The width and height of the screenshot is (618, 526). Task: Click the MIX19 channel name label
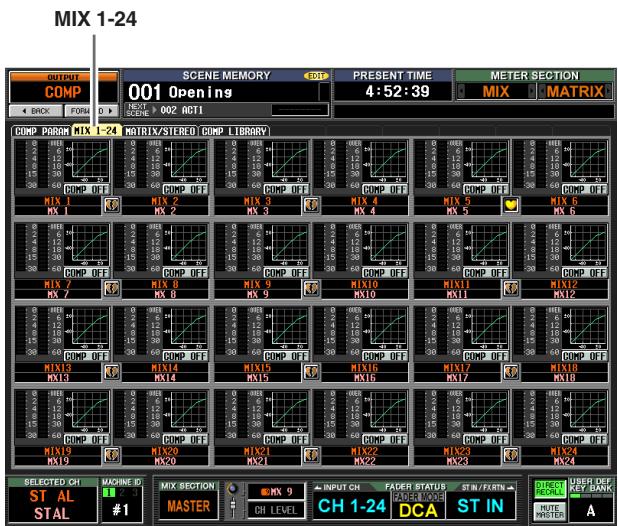point(58,451)
